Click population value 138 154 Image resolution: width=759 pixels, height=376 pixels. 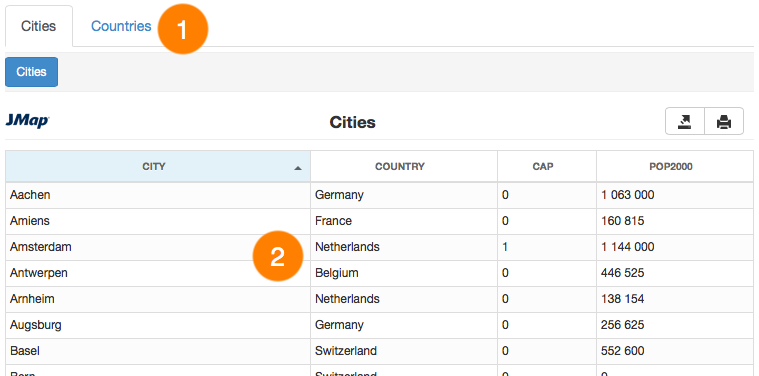[x=622, y=299]
